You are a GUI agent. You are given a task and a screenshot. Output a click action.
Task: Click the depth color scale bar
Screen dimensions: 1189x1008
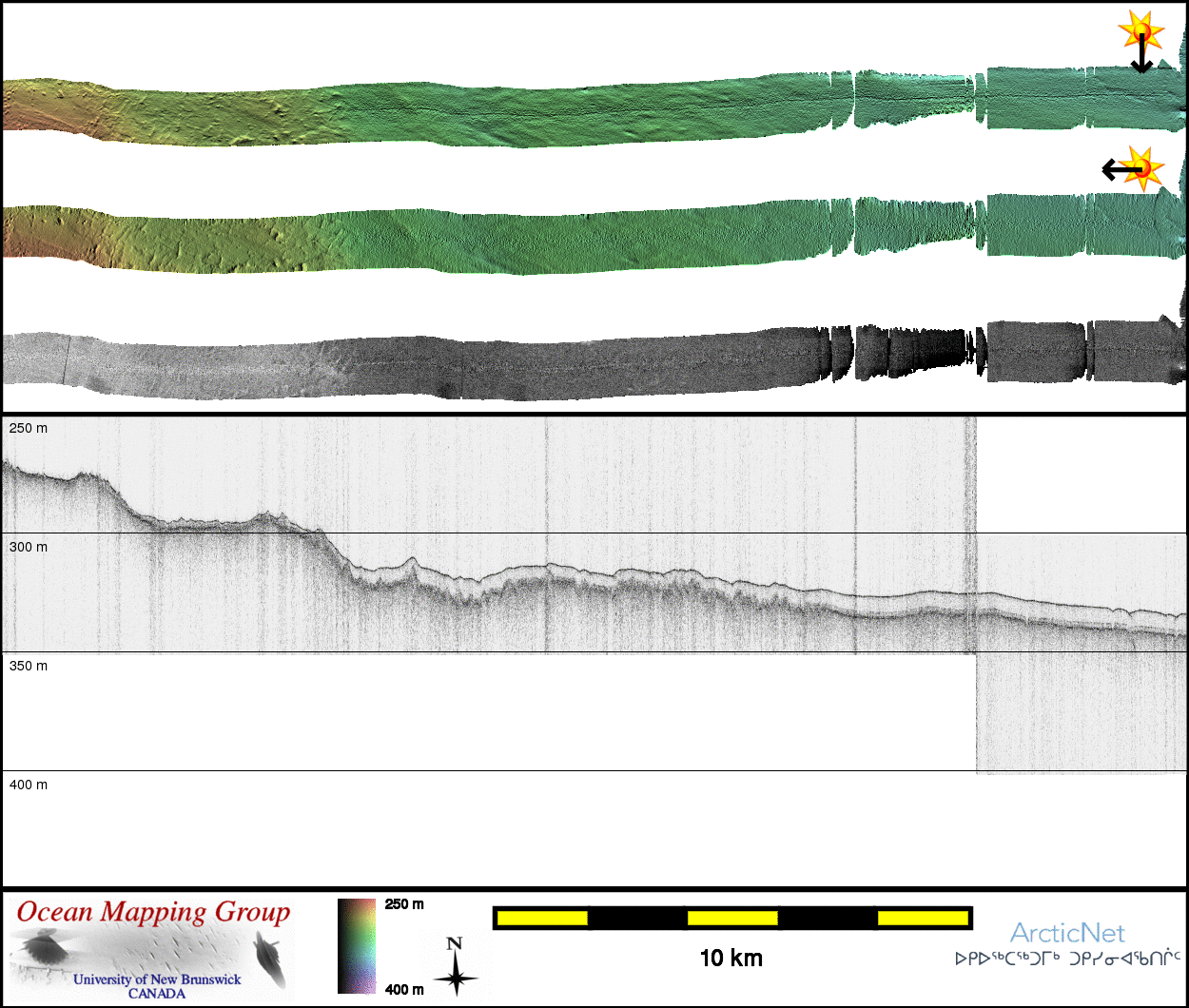(x=357, y=945)
